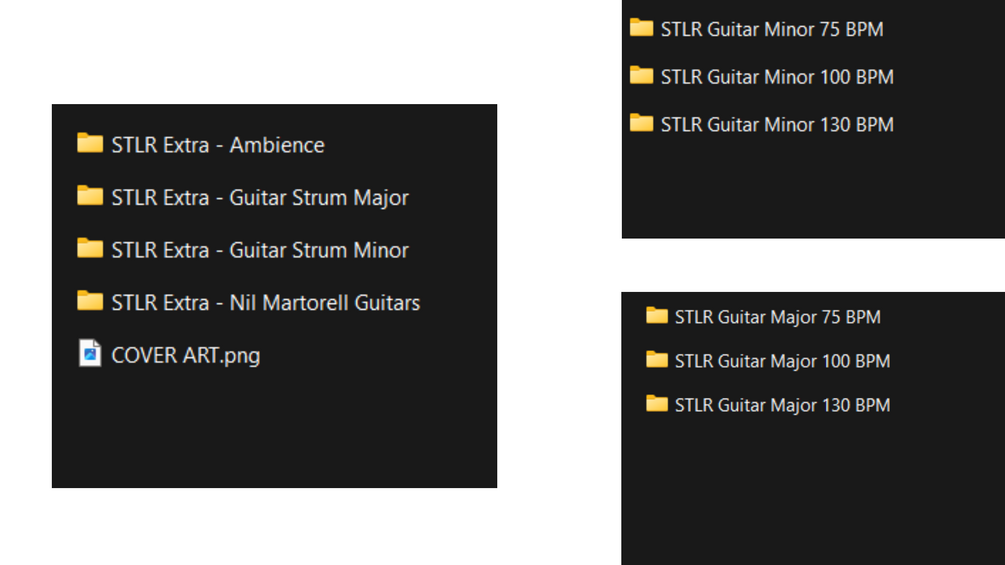Click folder icon for Guitar Major 75 BPM
This screenshot has width=1005, height=565.
point(657,317)
